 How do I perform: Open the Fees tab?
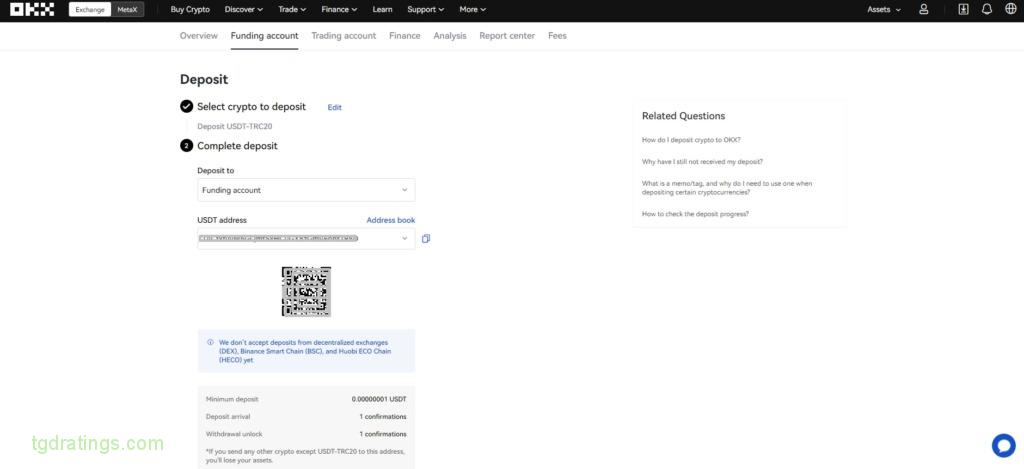[557, 36]
